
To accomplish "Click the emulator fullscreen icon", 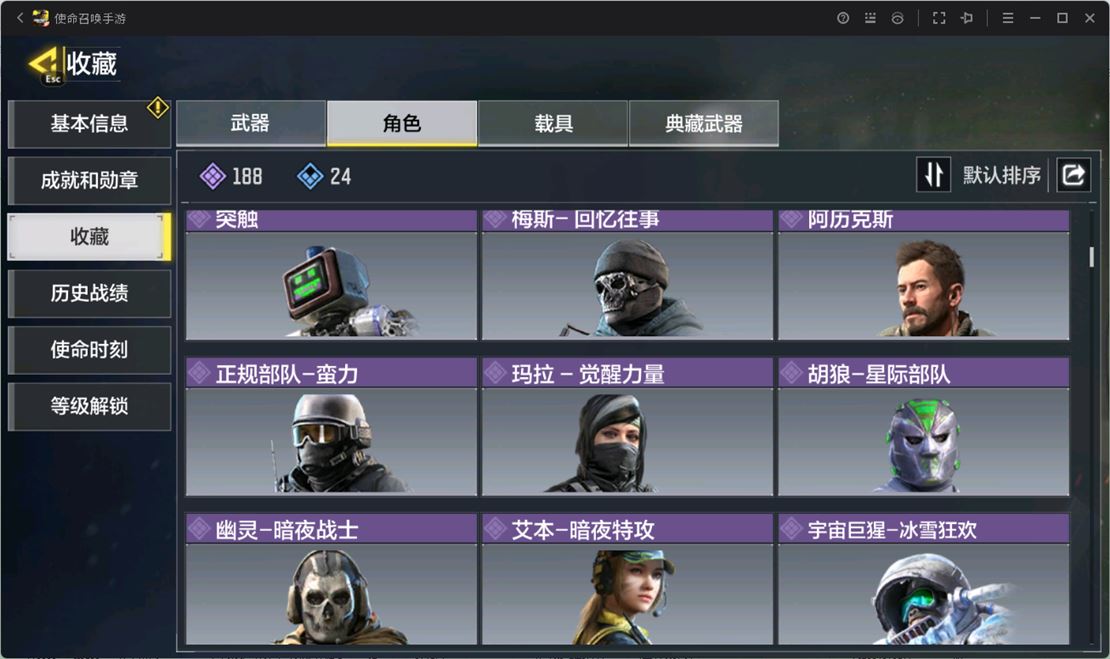I will coord(939,18).
